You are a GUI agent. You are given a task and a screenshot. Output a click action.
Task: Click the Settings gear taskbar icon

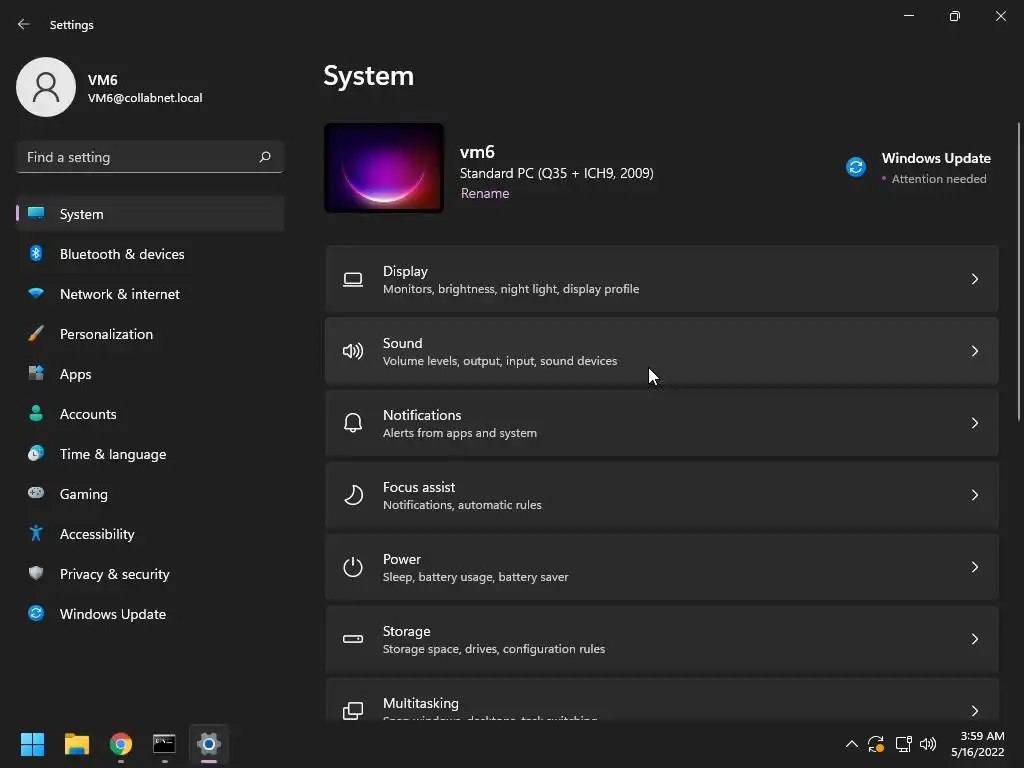coord(208,744)
